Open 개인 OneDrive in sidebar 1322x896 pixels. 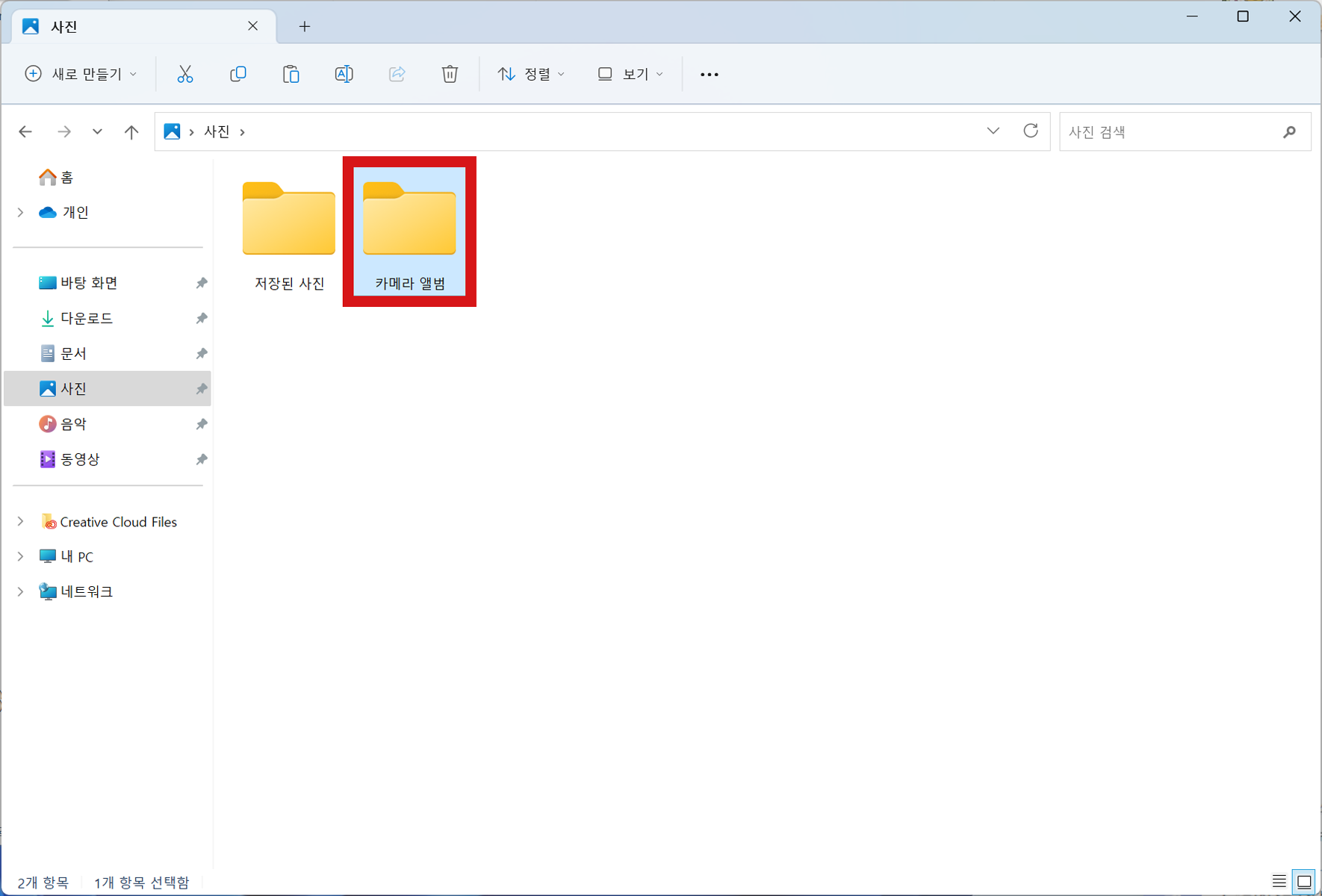click(63, 213)
